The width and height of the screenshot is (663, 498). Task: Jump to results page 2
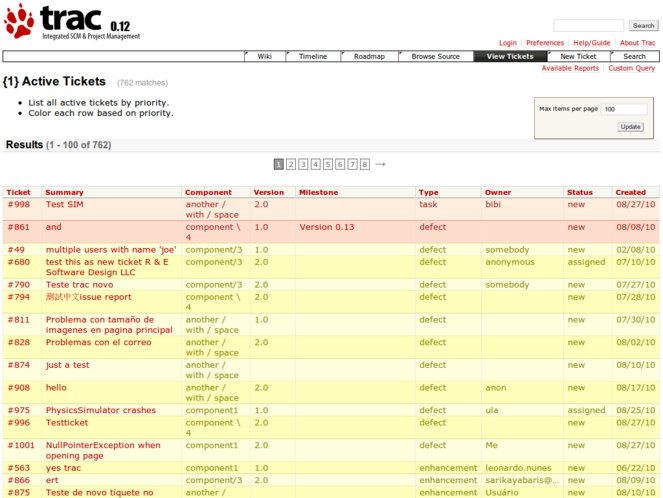pyautogui.click(x=291, y=164)
